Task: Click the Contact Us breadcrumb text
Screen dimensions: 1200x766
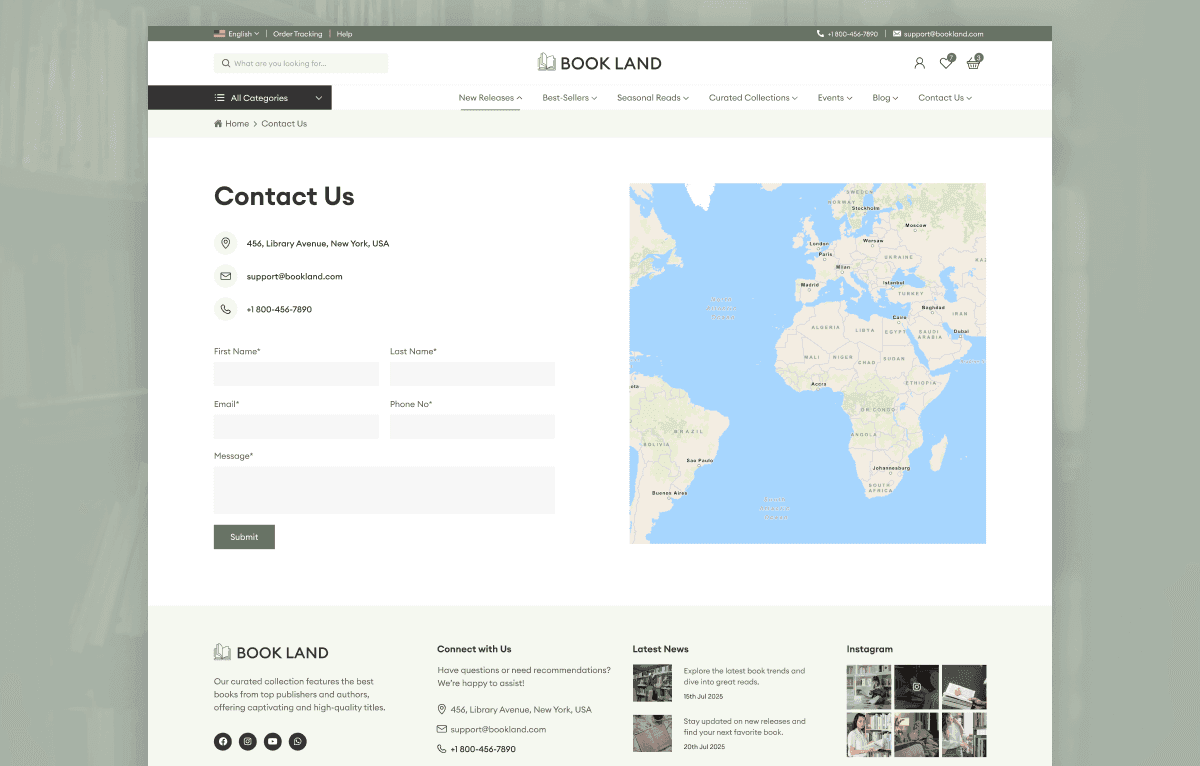Action: tap(284, 124)
